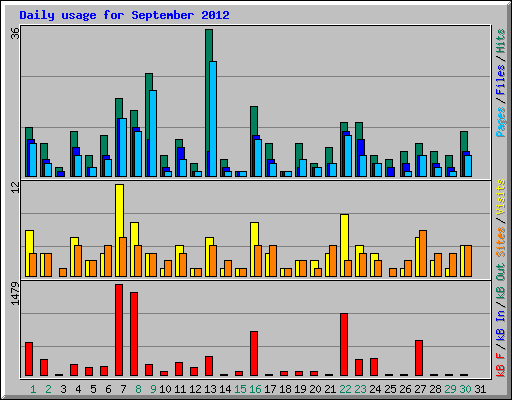This screenshot has width=512, height=400.
Task: Select day label '12' on the x-axis
Action: tap(195, 389)
